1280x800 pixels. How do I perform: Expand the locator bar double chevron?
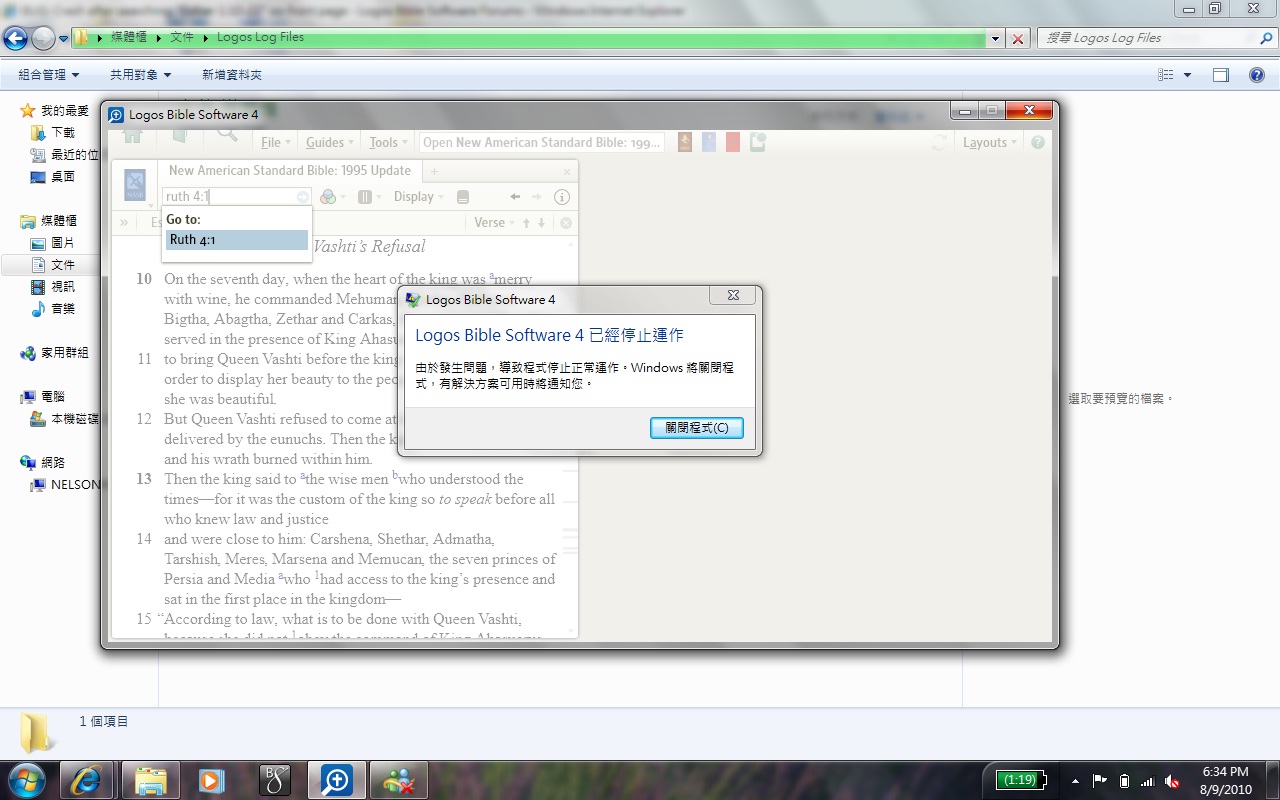[124, 223]
